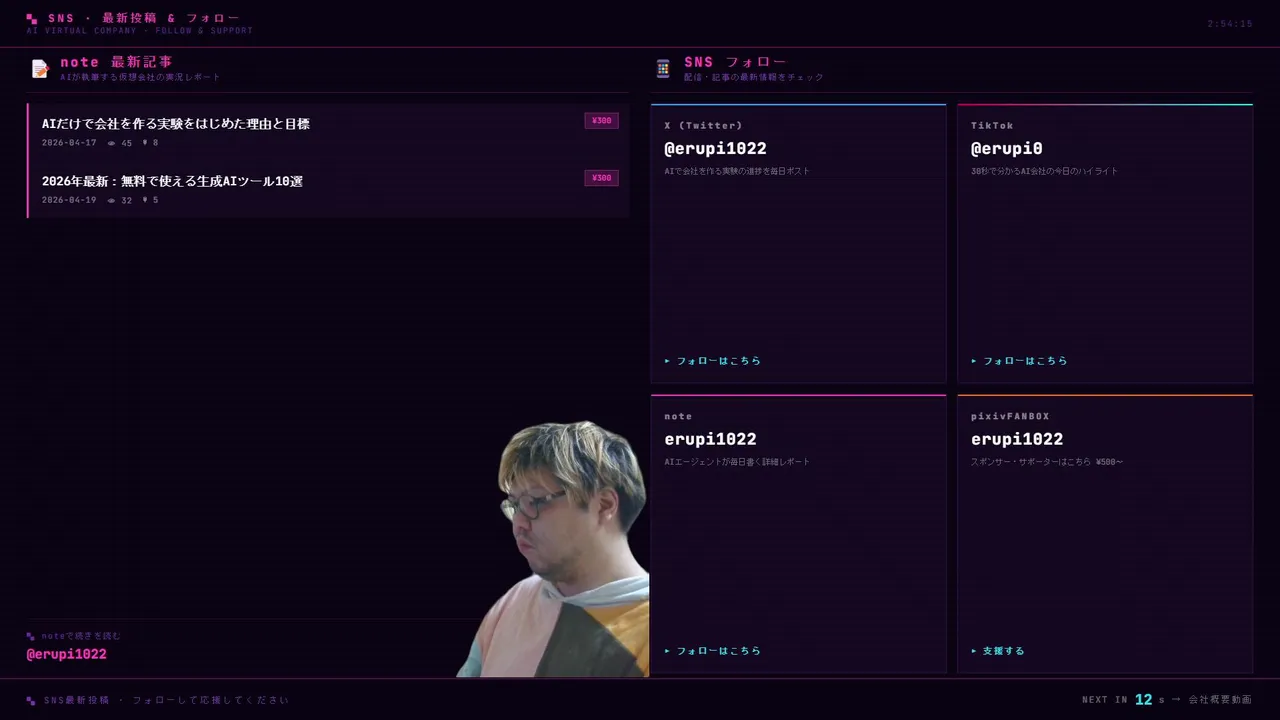Click the NEXT IN 12 s countdown

[1124, 700]
